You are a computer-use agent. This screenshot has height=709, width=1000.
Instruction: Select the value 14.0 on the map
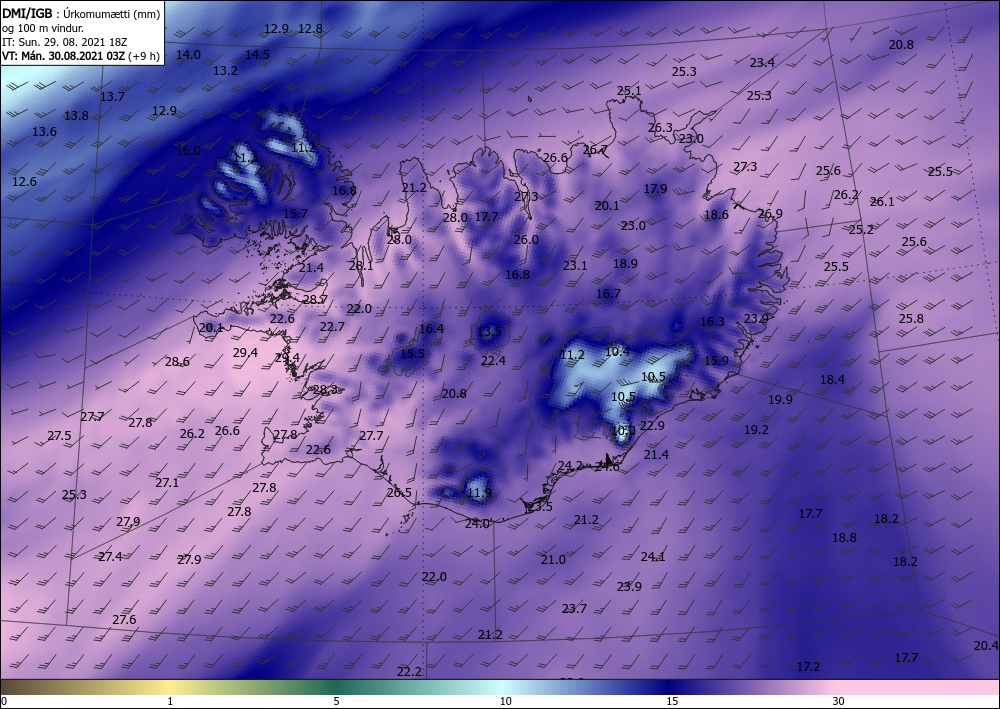pyautogui.click(x=188, y=54)
